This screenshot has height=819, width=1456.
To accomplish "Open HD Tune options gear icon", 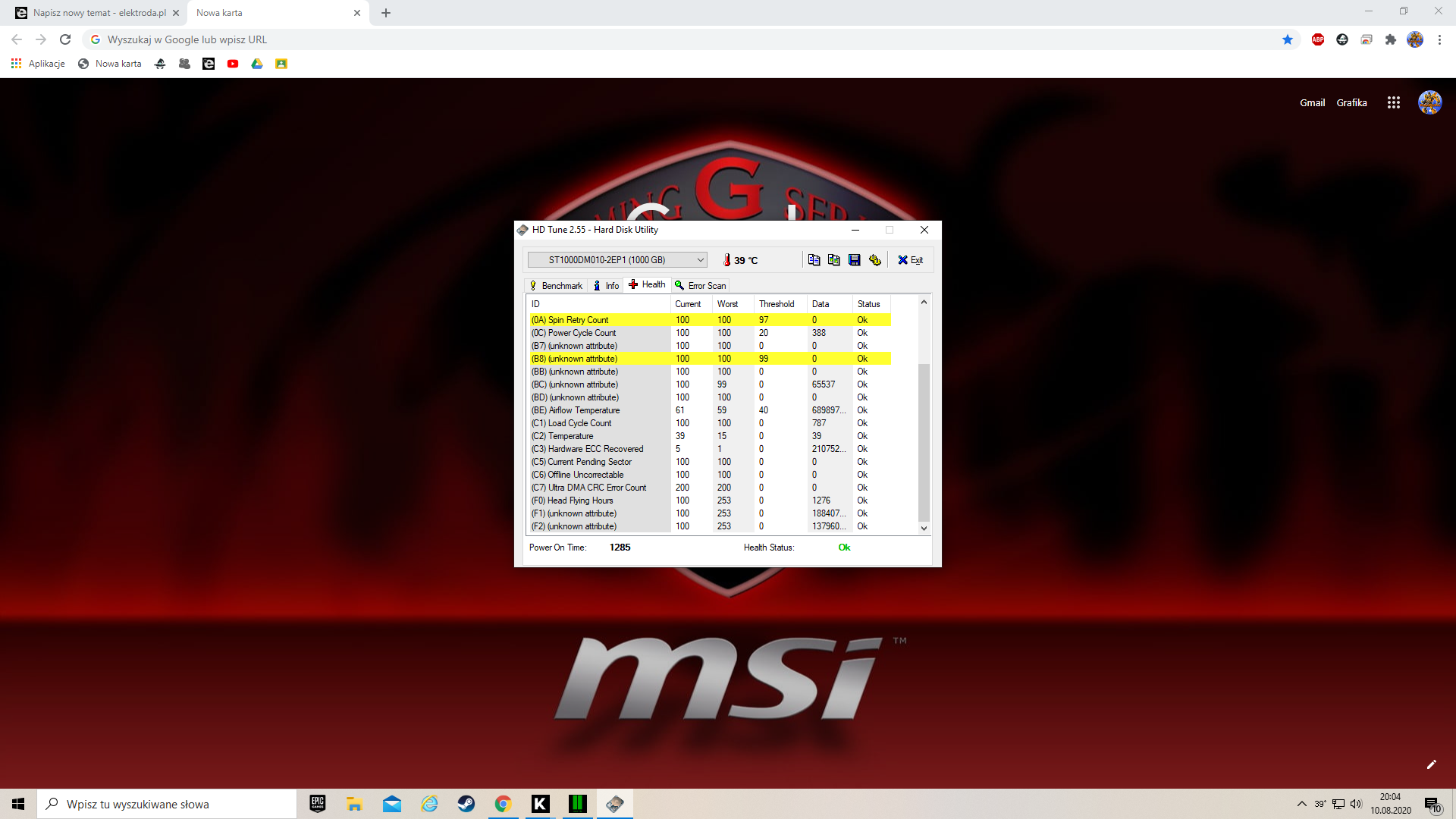I will [875, 260].
